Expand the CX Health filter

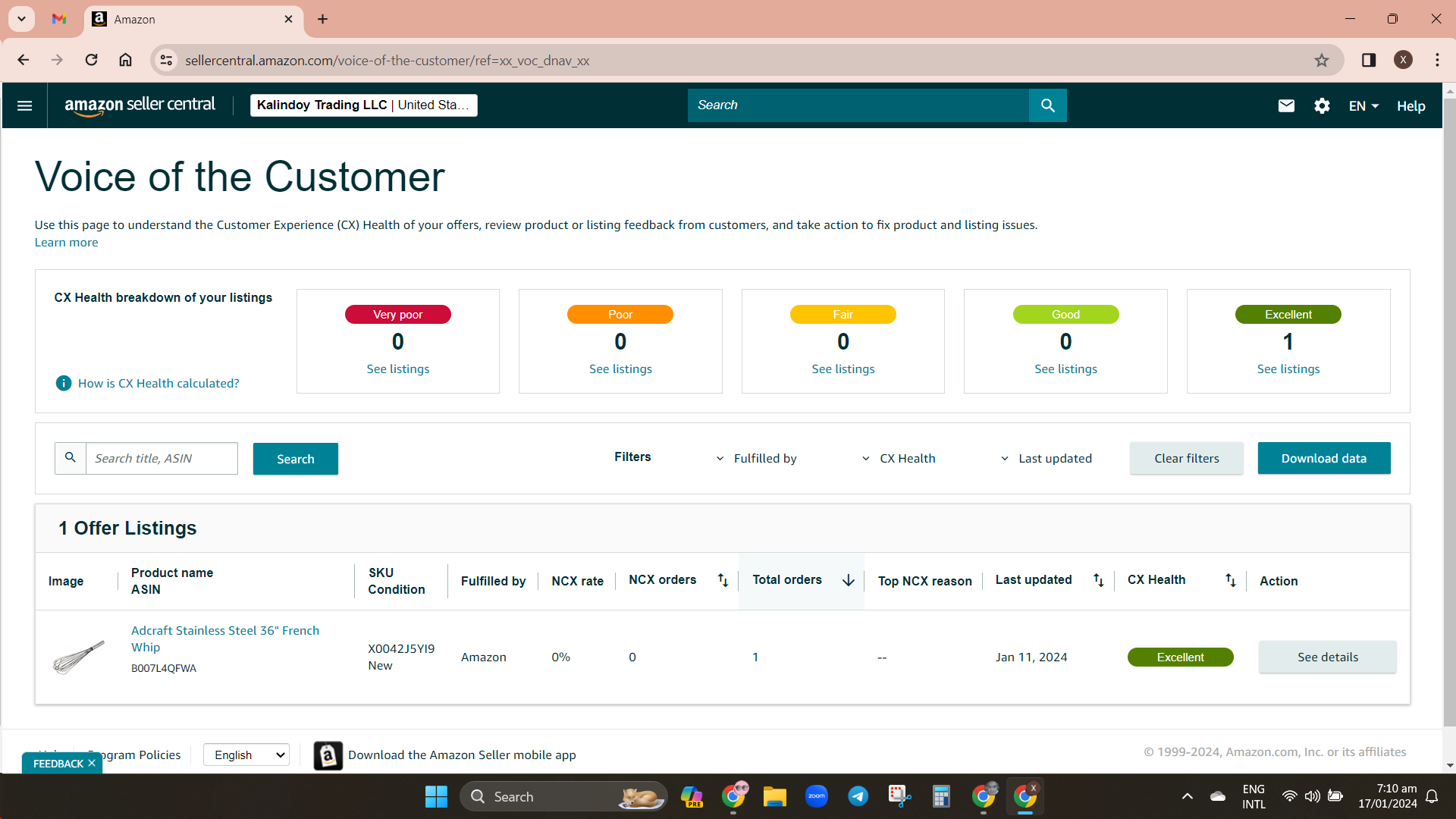[x=899, y=459]
